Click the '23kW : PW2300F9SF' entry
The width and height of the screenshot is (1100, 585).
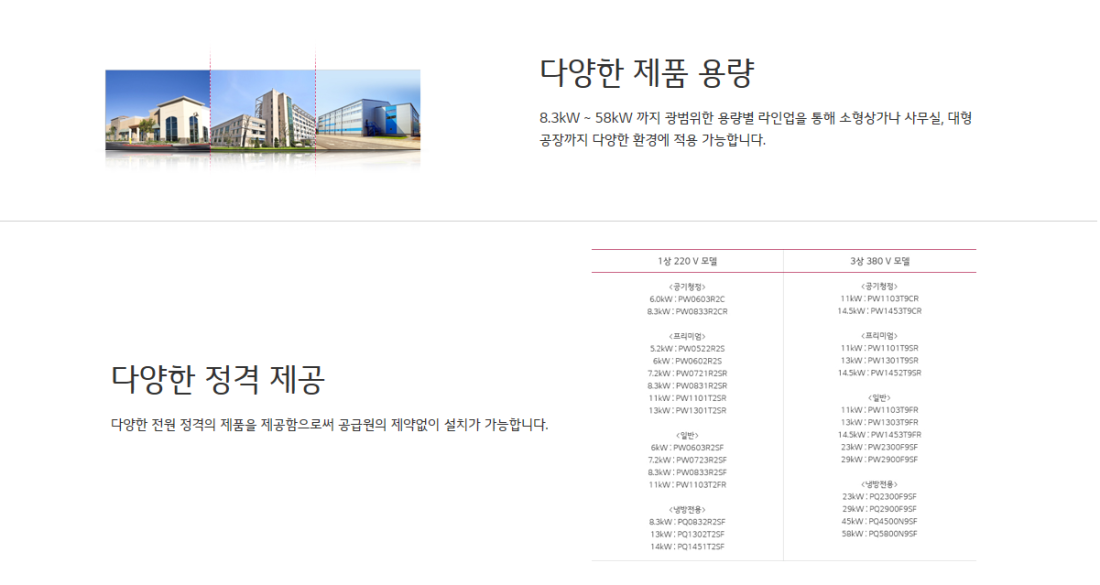click(x=880, y=447)
